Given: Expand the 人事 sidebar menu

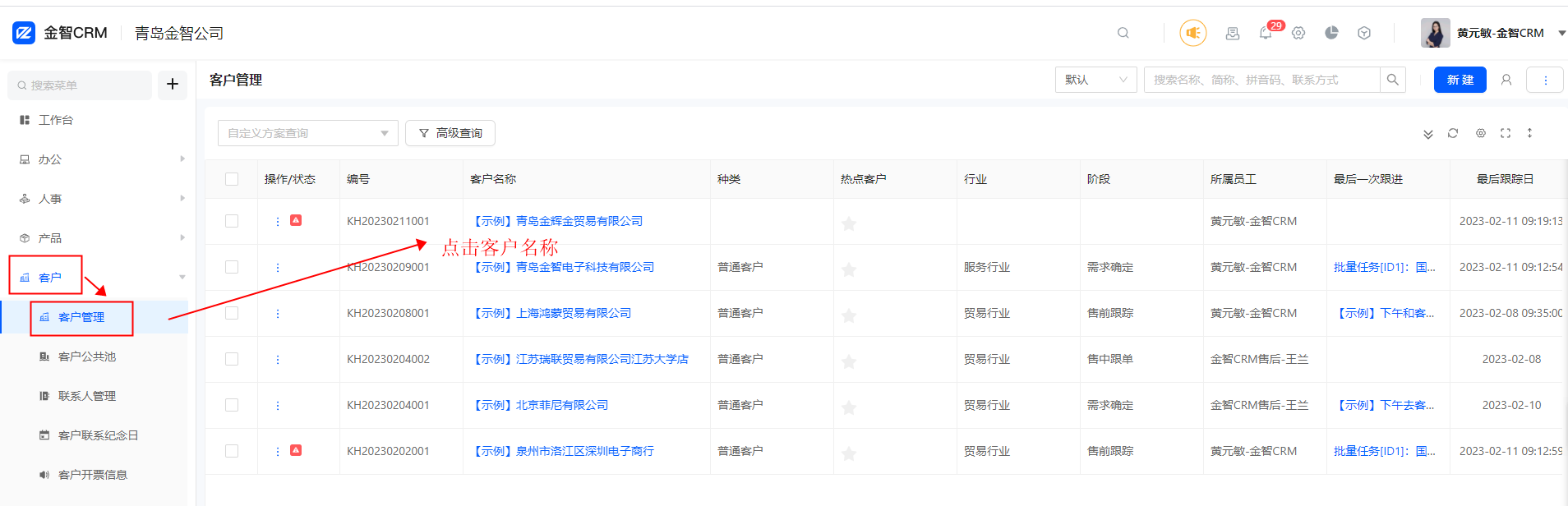Looking at the screenshot, I should (94, 199).
